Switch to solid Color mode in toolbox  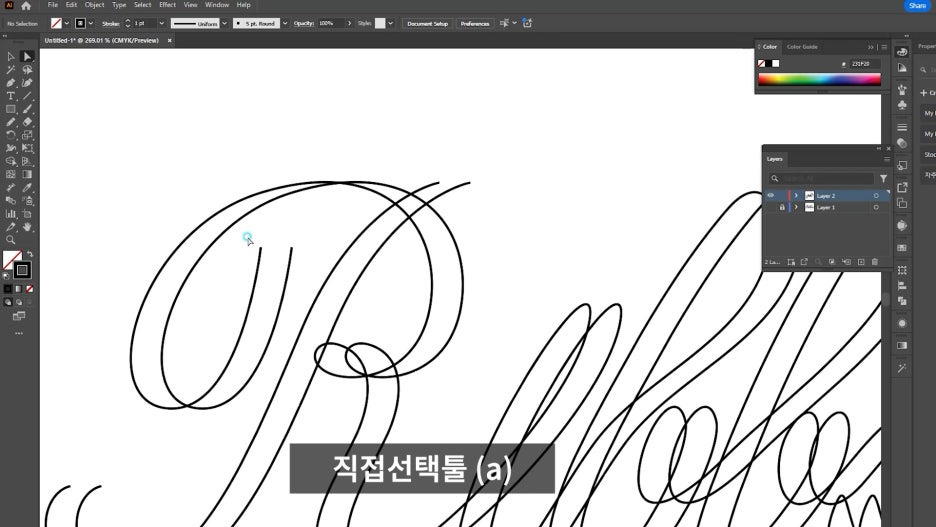coord(8,289)
